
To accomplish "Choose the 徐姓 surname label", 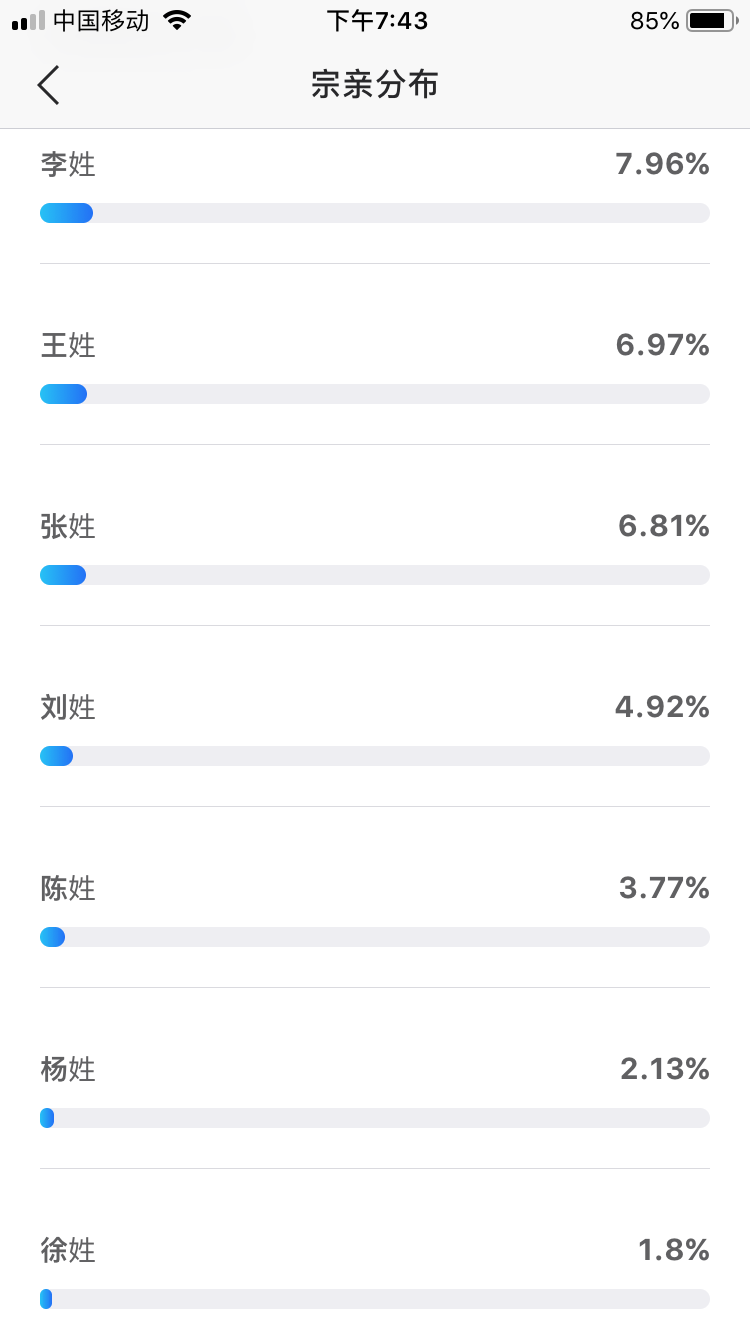I will click(x=68, y=1250).
